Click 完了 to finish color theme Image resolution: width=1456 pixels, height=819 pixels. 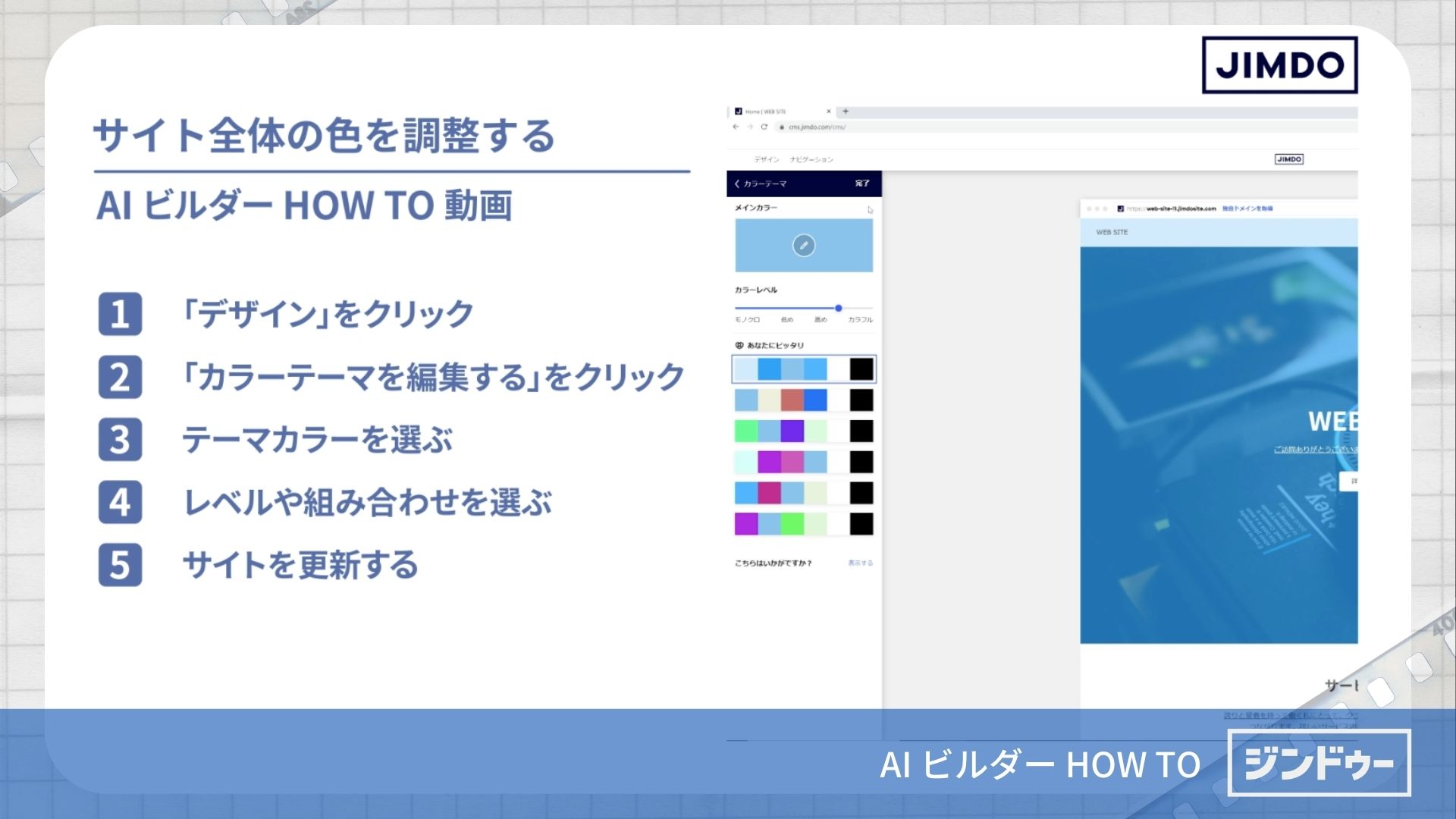(x=862, y=184)
